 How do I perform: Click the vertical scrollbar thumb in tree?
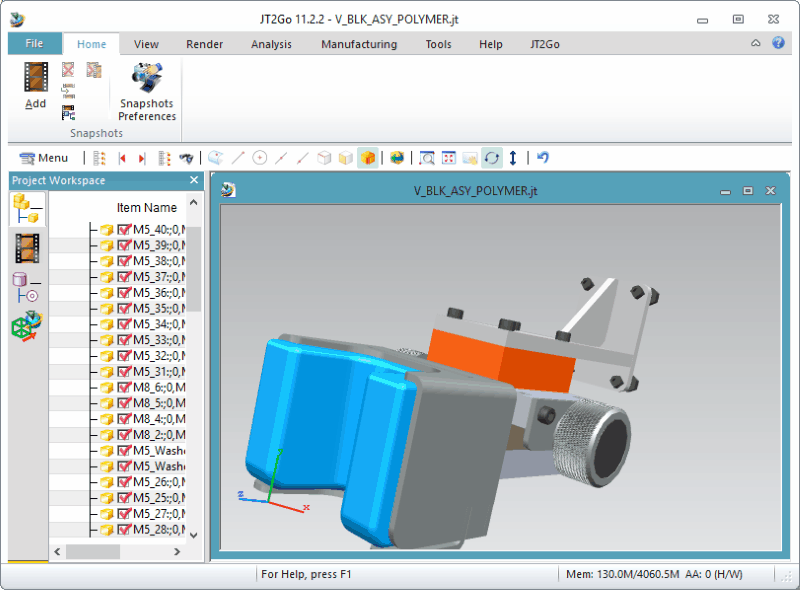(193, 269)
